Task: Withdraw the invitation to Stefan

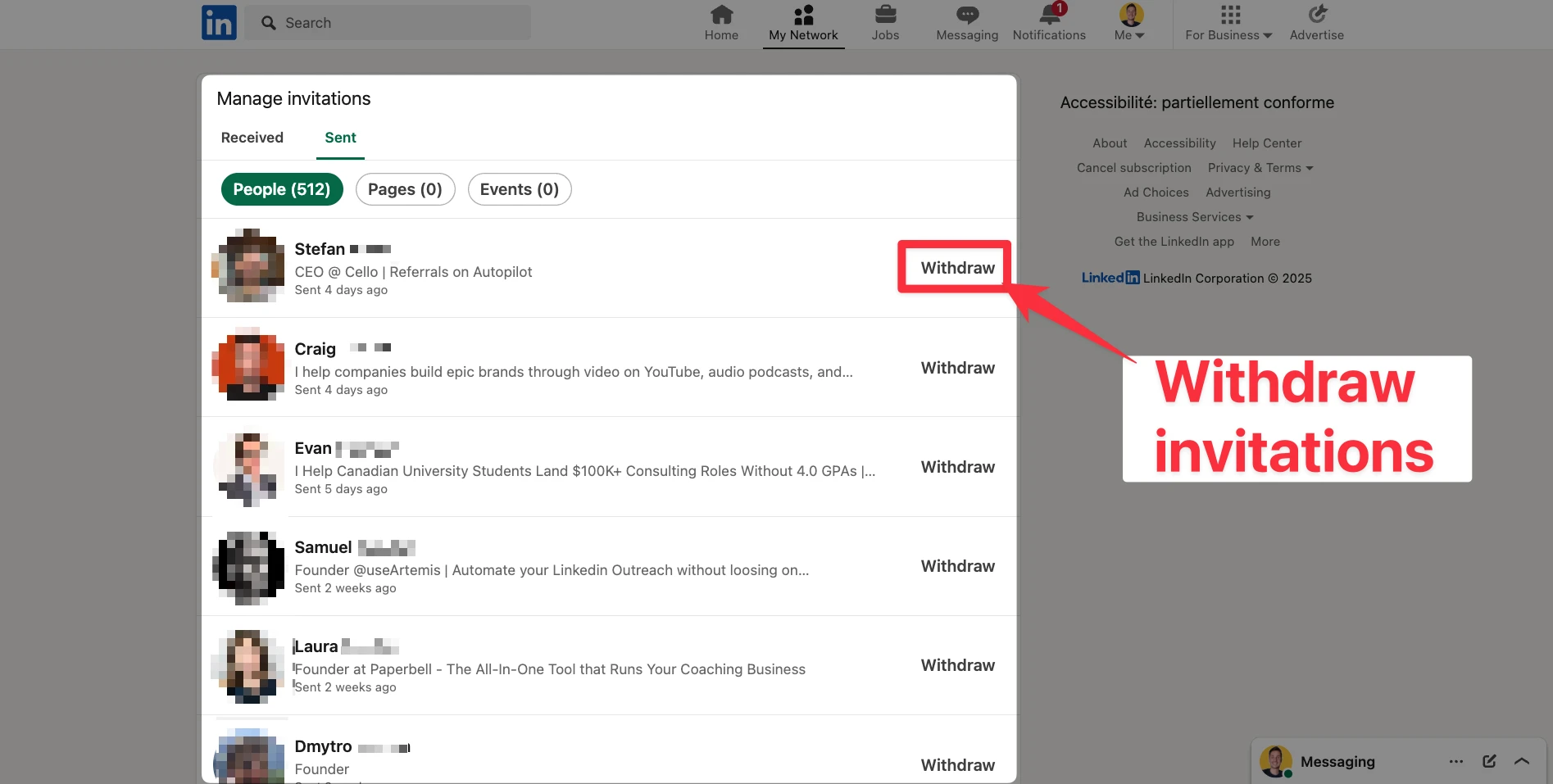Action: [x=957, y=268]
